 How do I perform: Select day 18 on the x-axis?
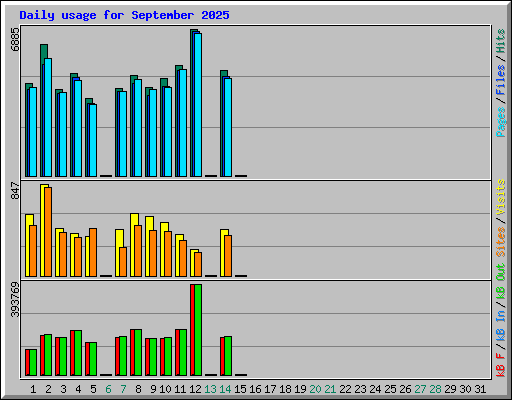[x=285, y=389]
